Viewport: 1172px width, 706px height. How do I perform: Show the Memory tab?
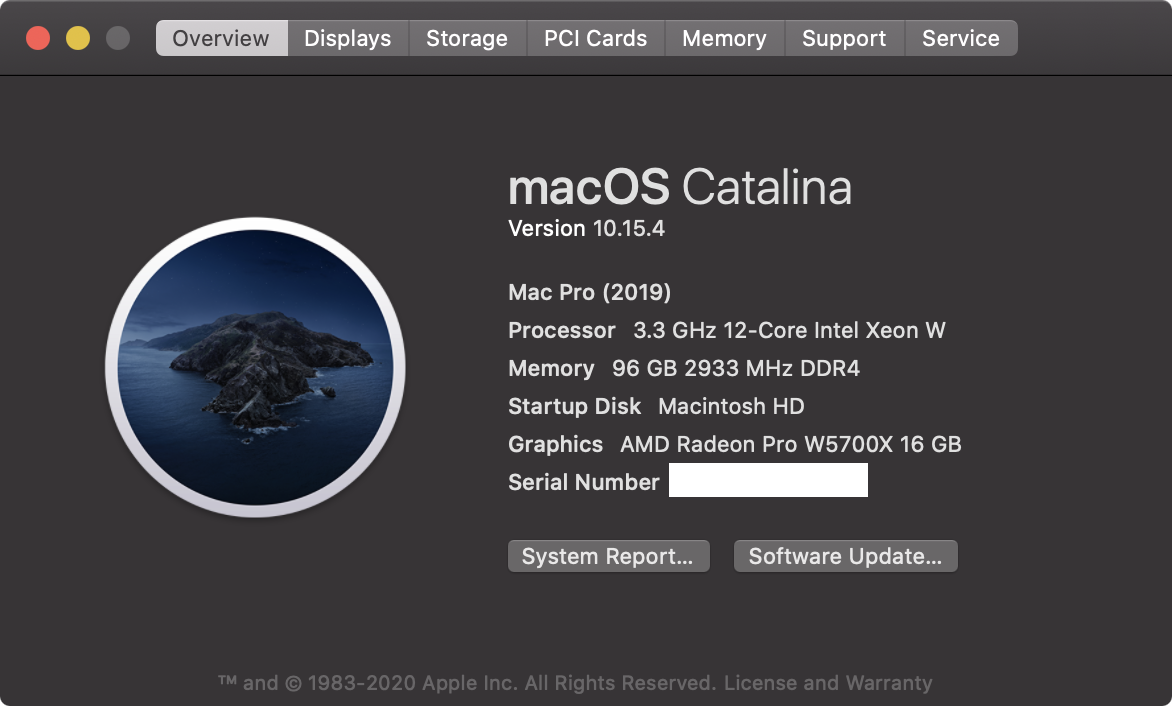click(x=724, y=39)
